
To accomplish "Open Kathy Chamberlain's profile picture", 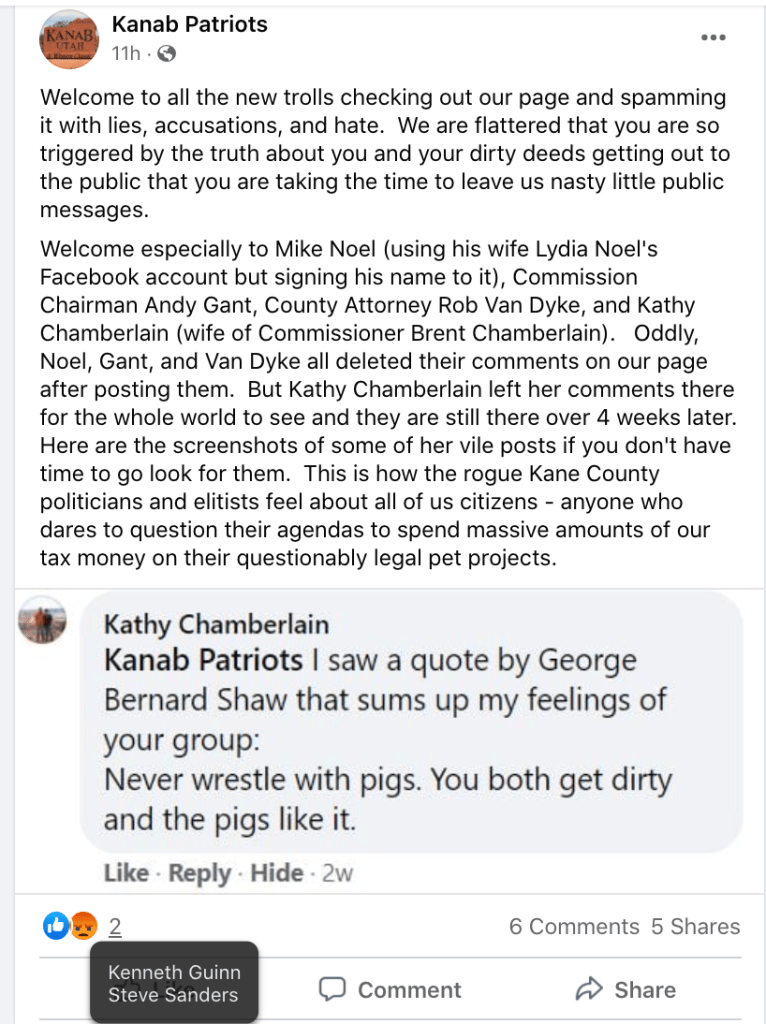I will tap(43, 620).
